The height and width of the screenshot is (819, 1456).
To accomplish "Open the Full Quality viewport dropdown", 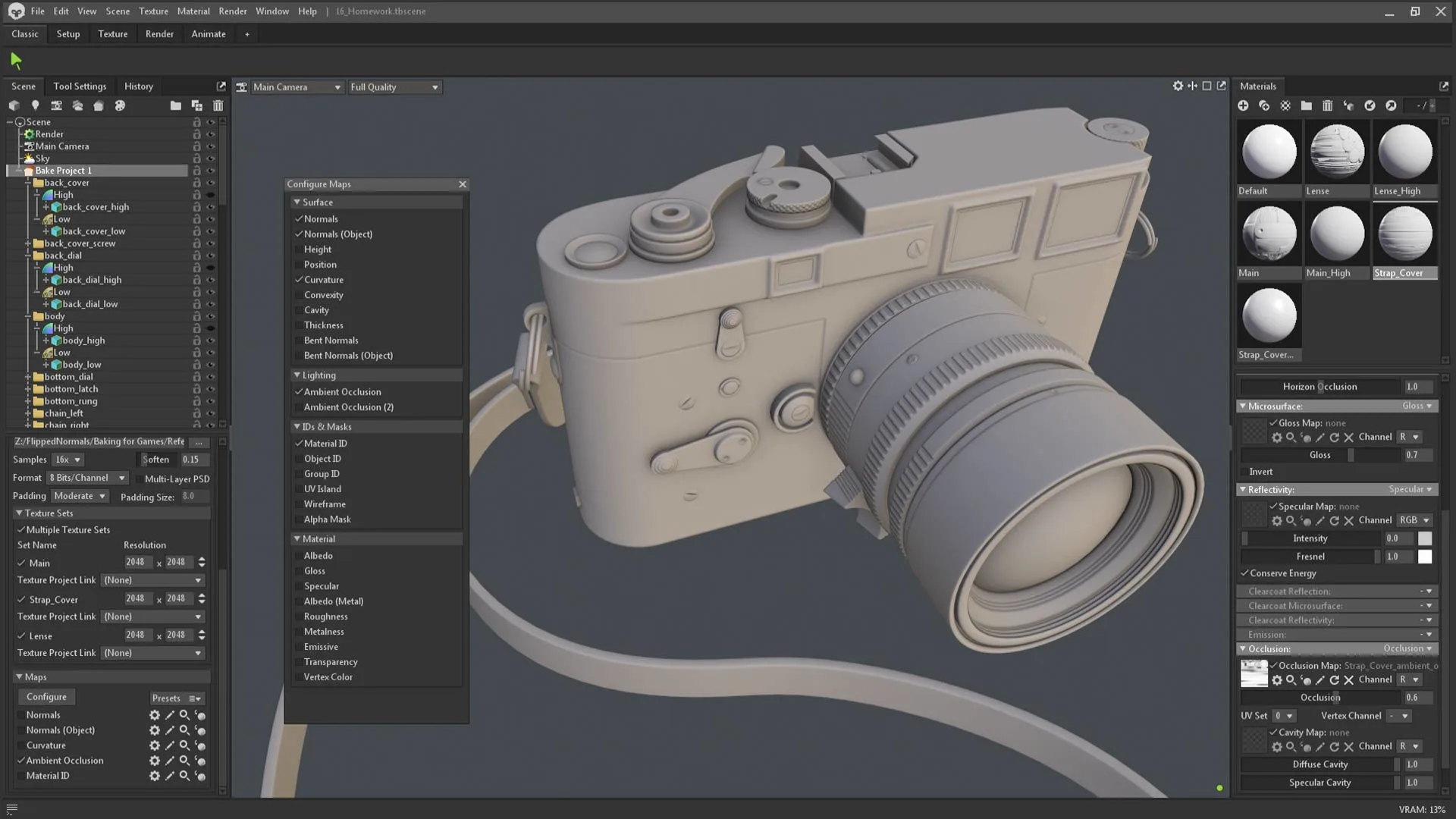I will (x=394, y=87).
